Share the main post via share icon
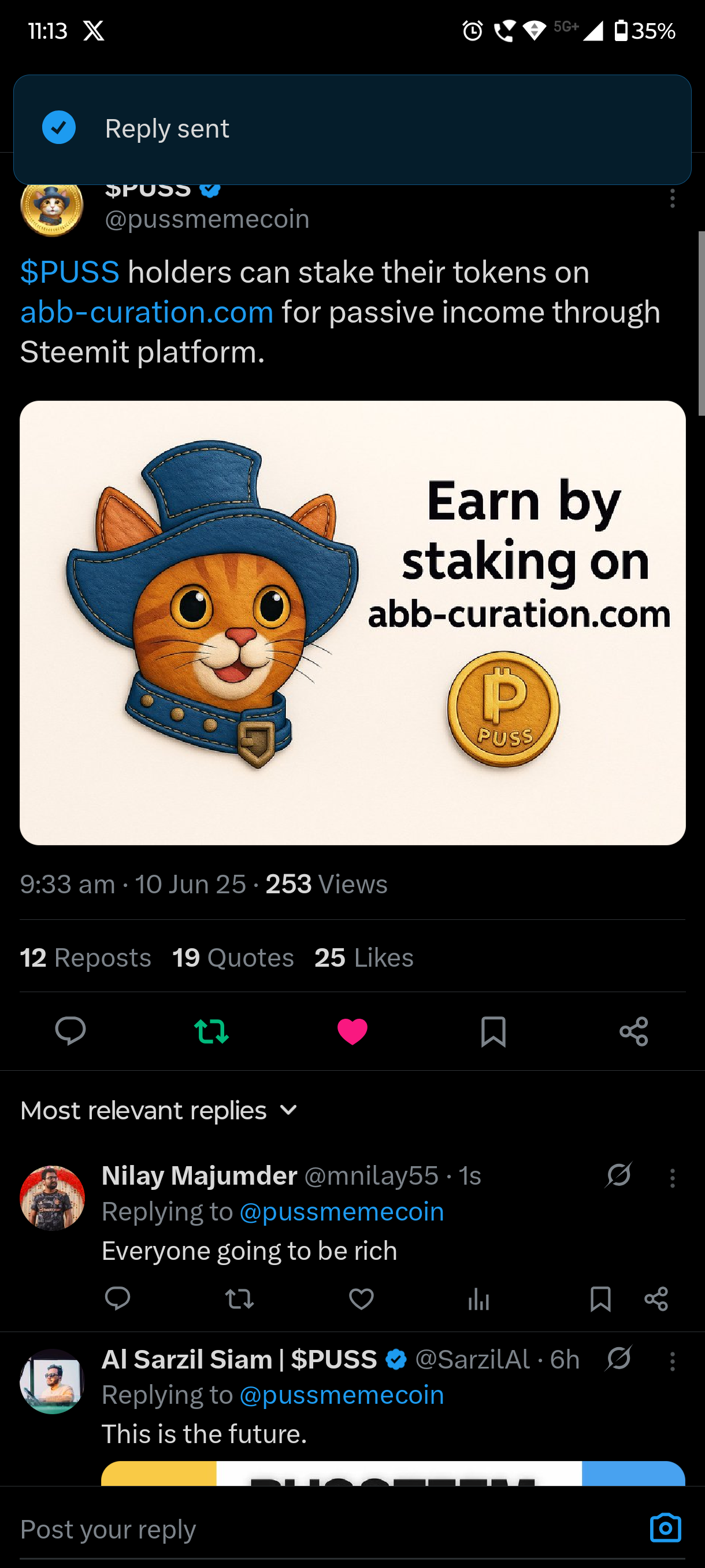Screen dimensions: 705x1568 634,1031
